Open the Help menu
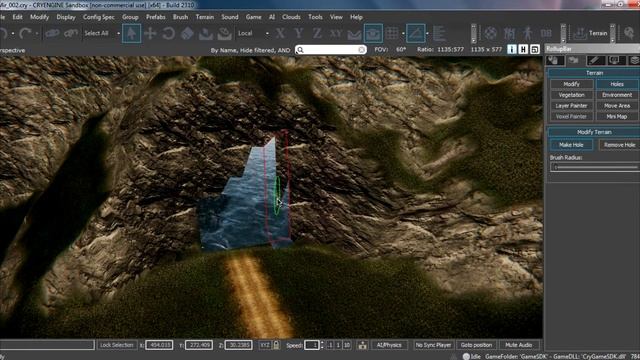The width and height of the screenshot is (640, 360). coord(356,17)
